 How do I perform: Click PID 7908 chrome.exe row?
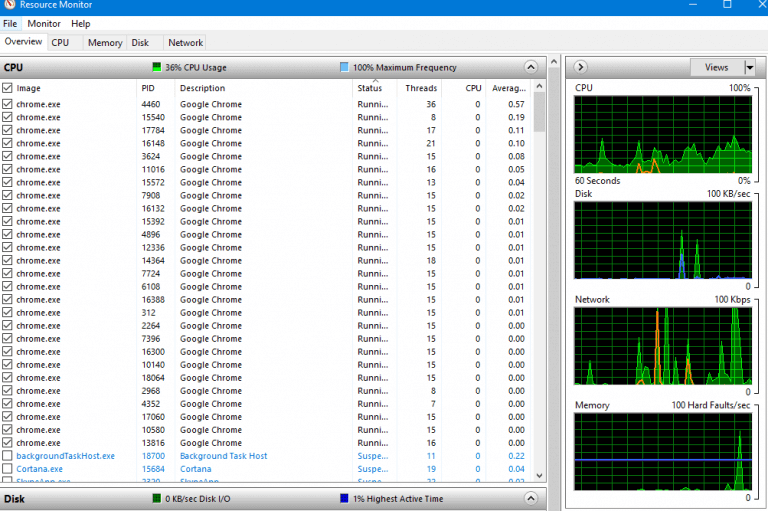click(x=267, y=195)
